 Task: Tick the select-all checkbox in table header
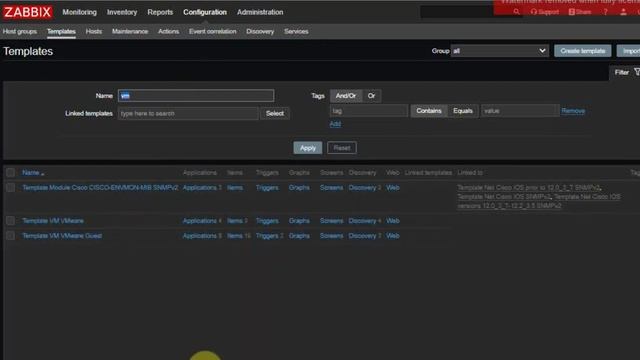[x=11, y=173]
